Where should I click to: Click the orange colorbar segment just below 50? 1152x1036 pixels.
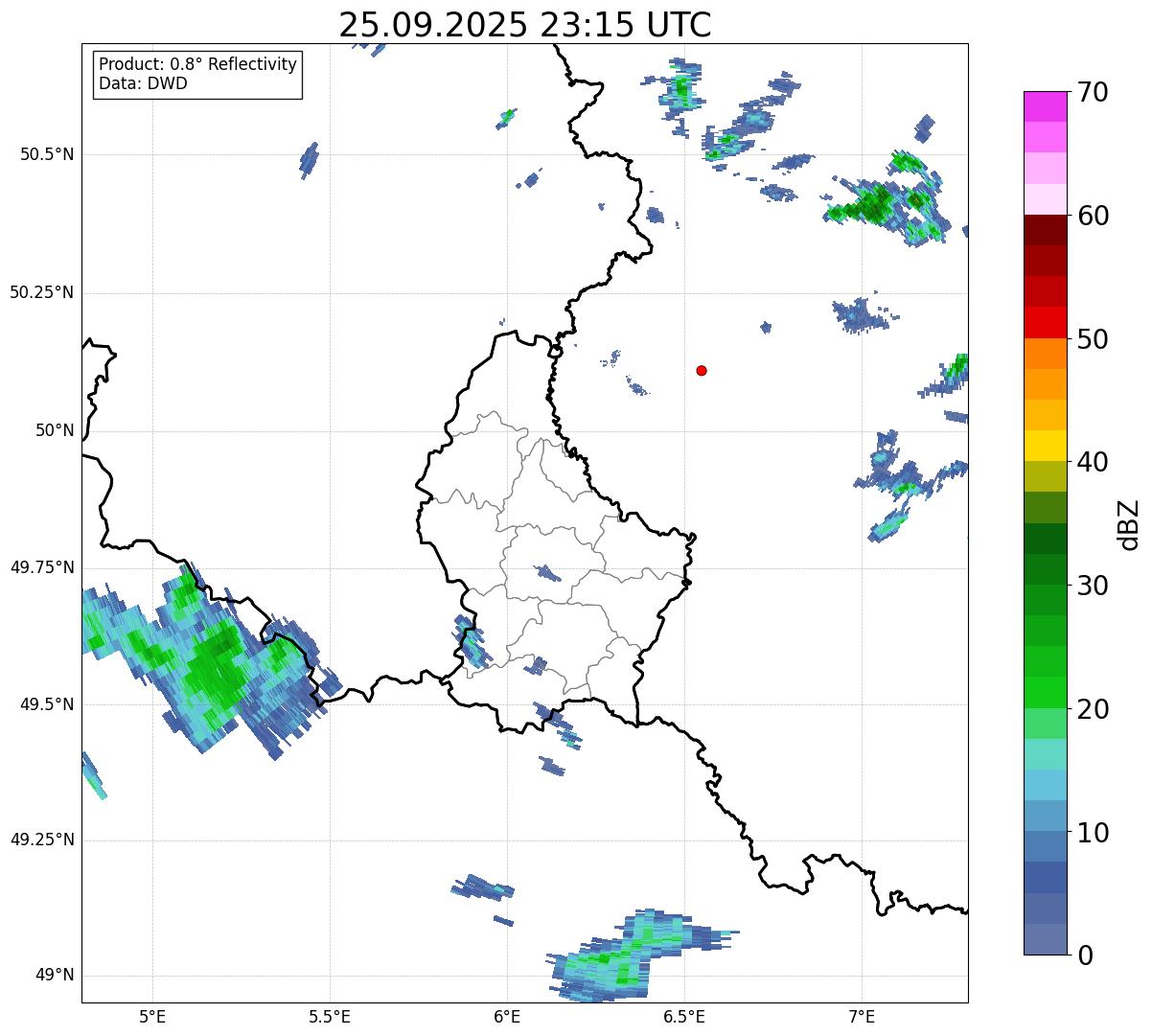(1046, 354)
